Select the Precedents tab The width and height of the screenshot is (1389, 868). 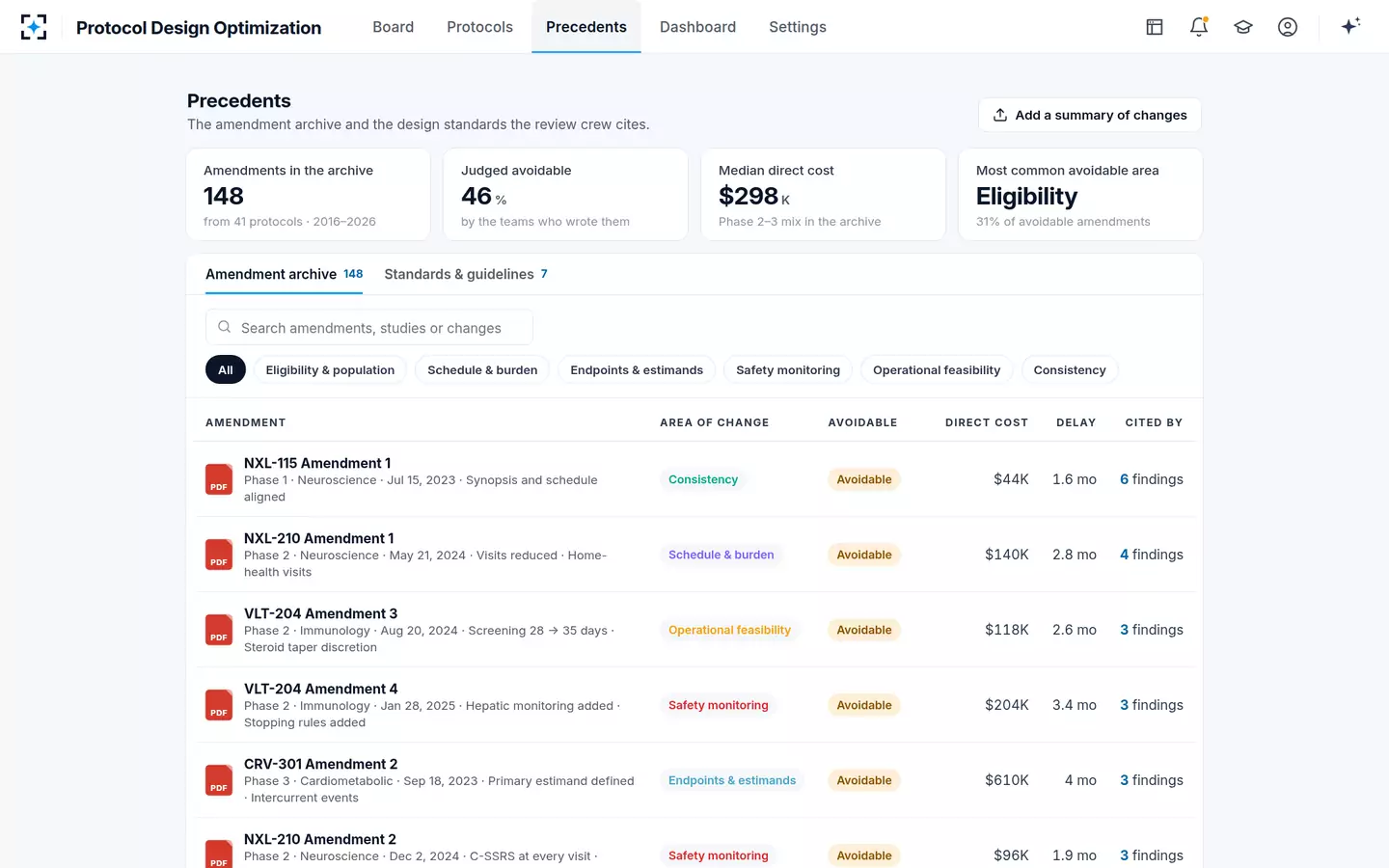586,27
